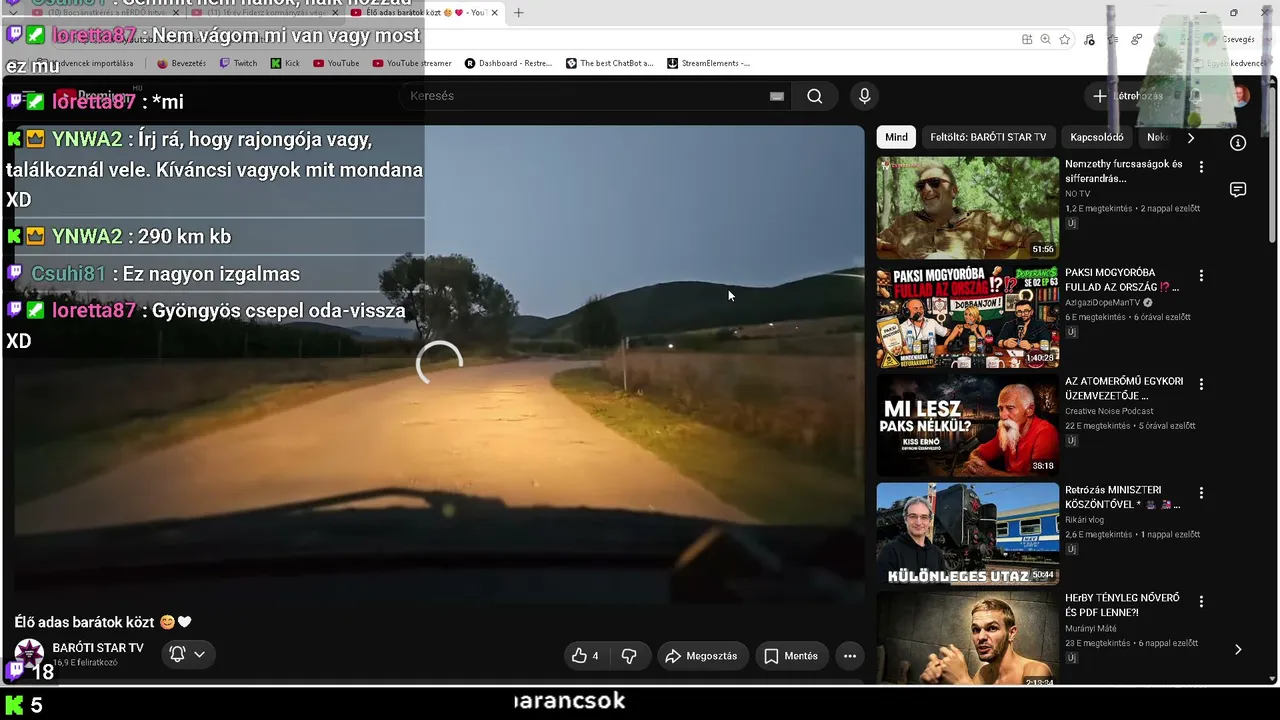Open the HErBY TÉNYLEG NŐVERŐ video thumbnail
The image size is (1280, 720).
pos(968,638)
